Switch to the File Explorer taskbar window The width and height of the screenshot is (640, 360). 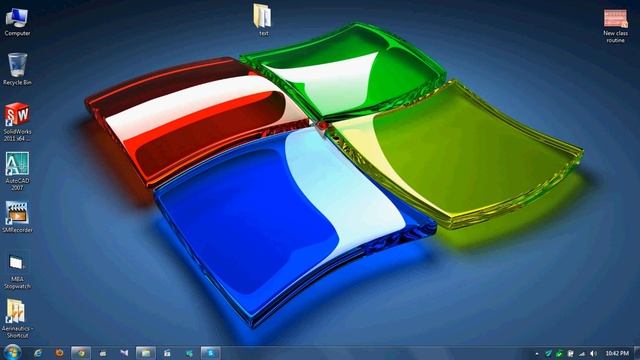point(146,353)
